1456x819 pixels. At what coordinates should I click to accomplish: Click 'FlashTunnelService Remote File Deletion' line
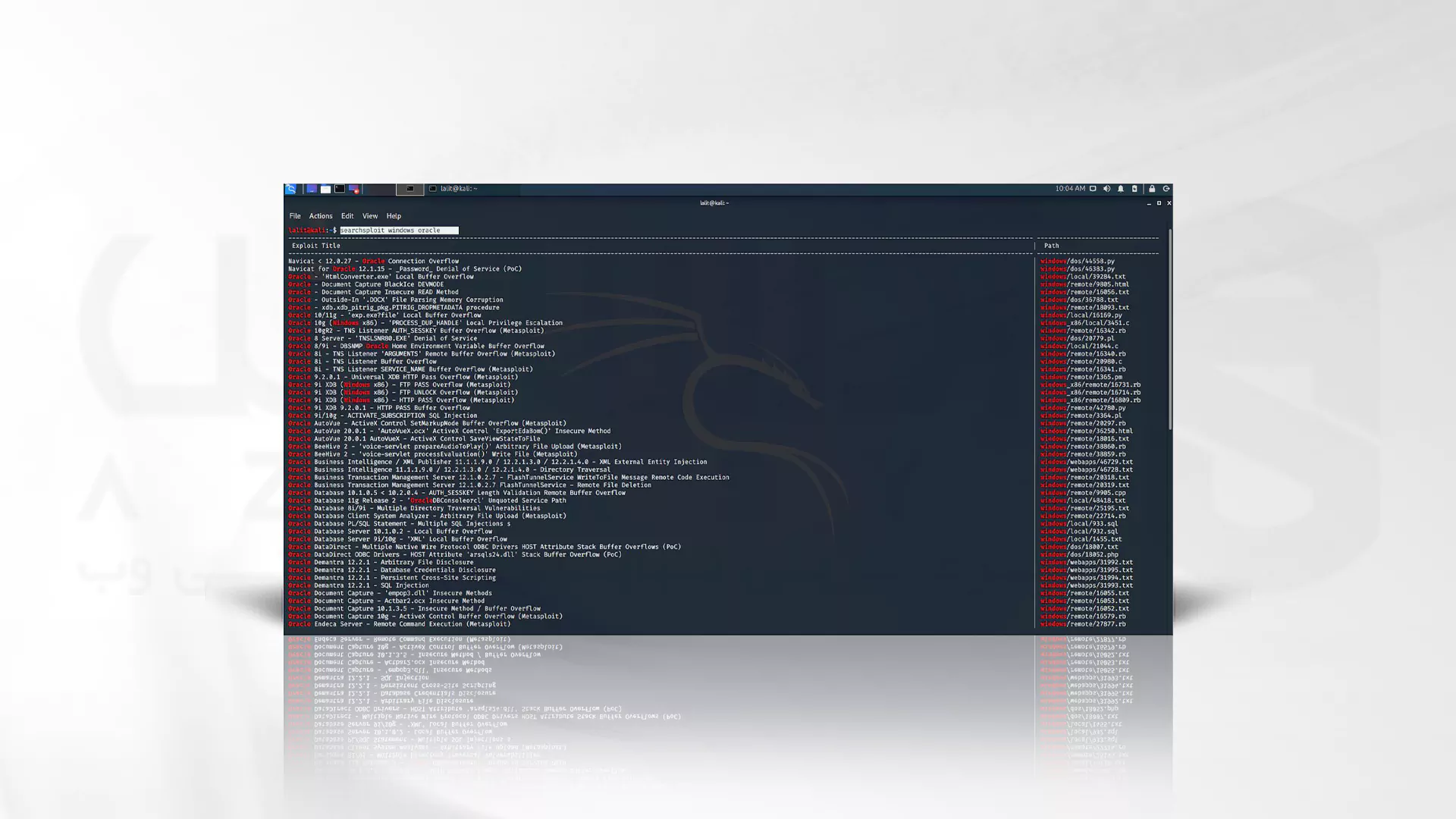tap(470, 485)
